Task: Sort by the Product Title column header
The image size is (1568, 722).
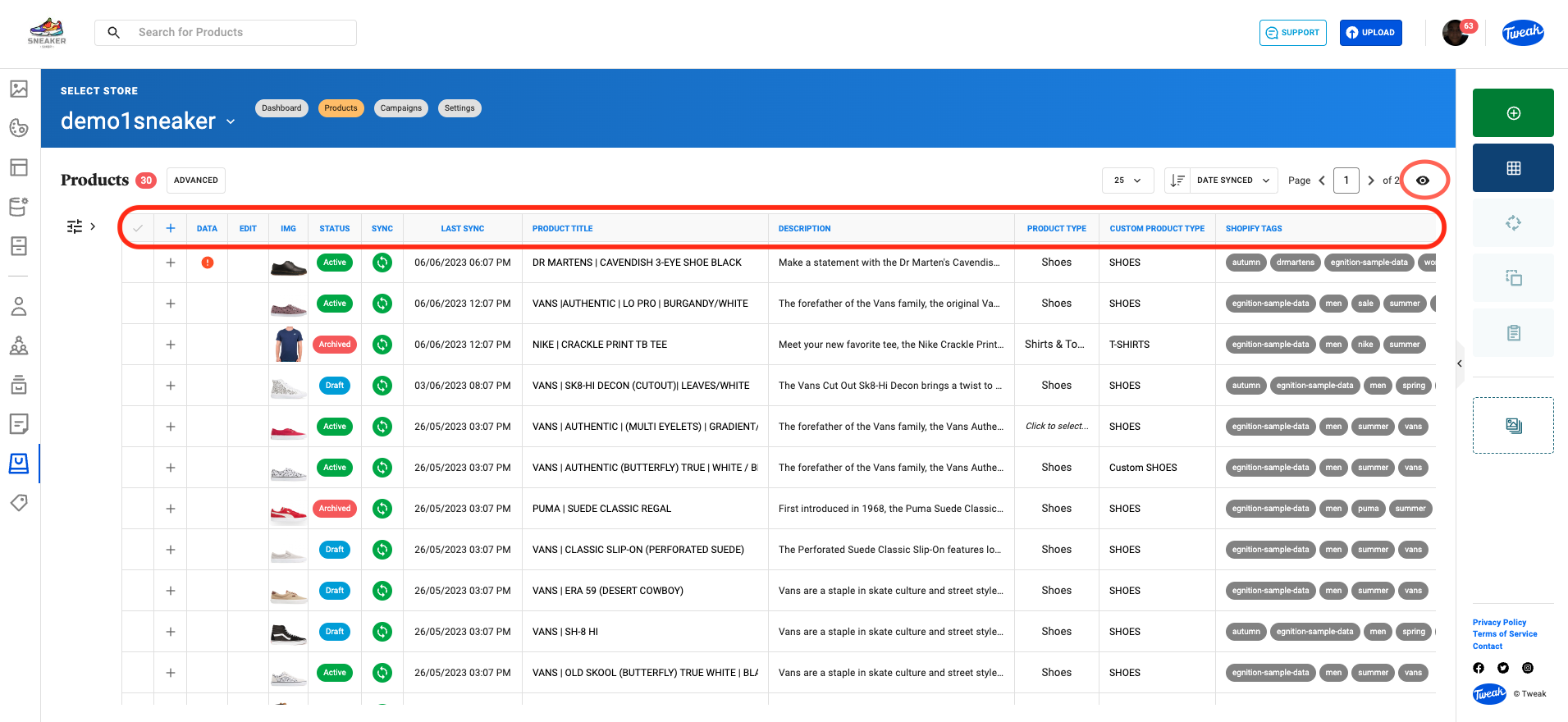Action: (563, 229)
